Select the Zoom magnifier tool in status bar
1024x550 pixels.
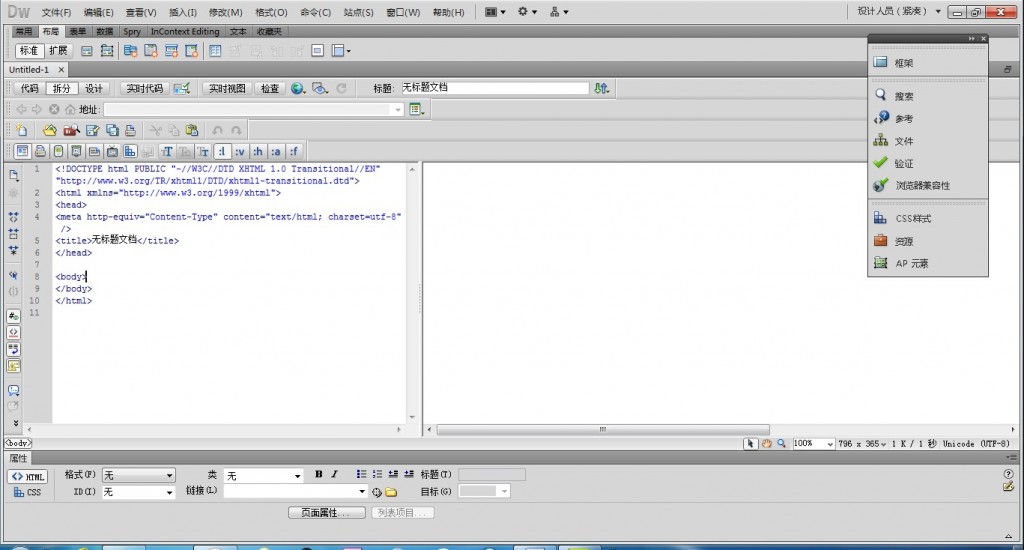(781, 444)
